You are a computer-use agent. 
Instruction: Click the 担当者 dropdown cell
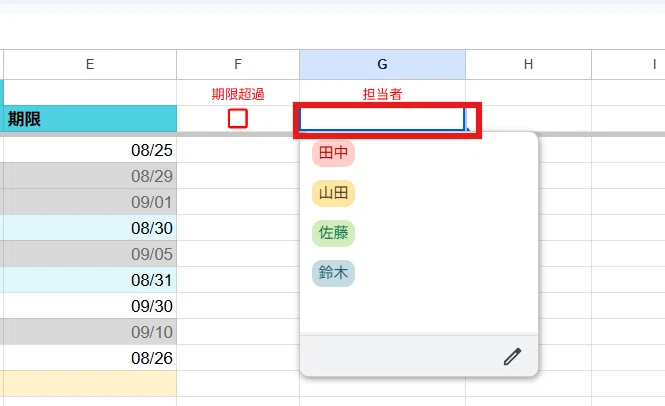click(x=382, y=119)
